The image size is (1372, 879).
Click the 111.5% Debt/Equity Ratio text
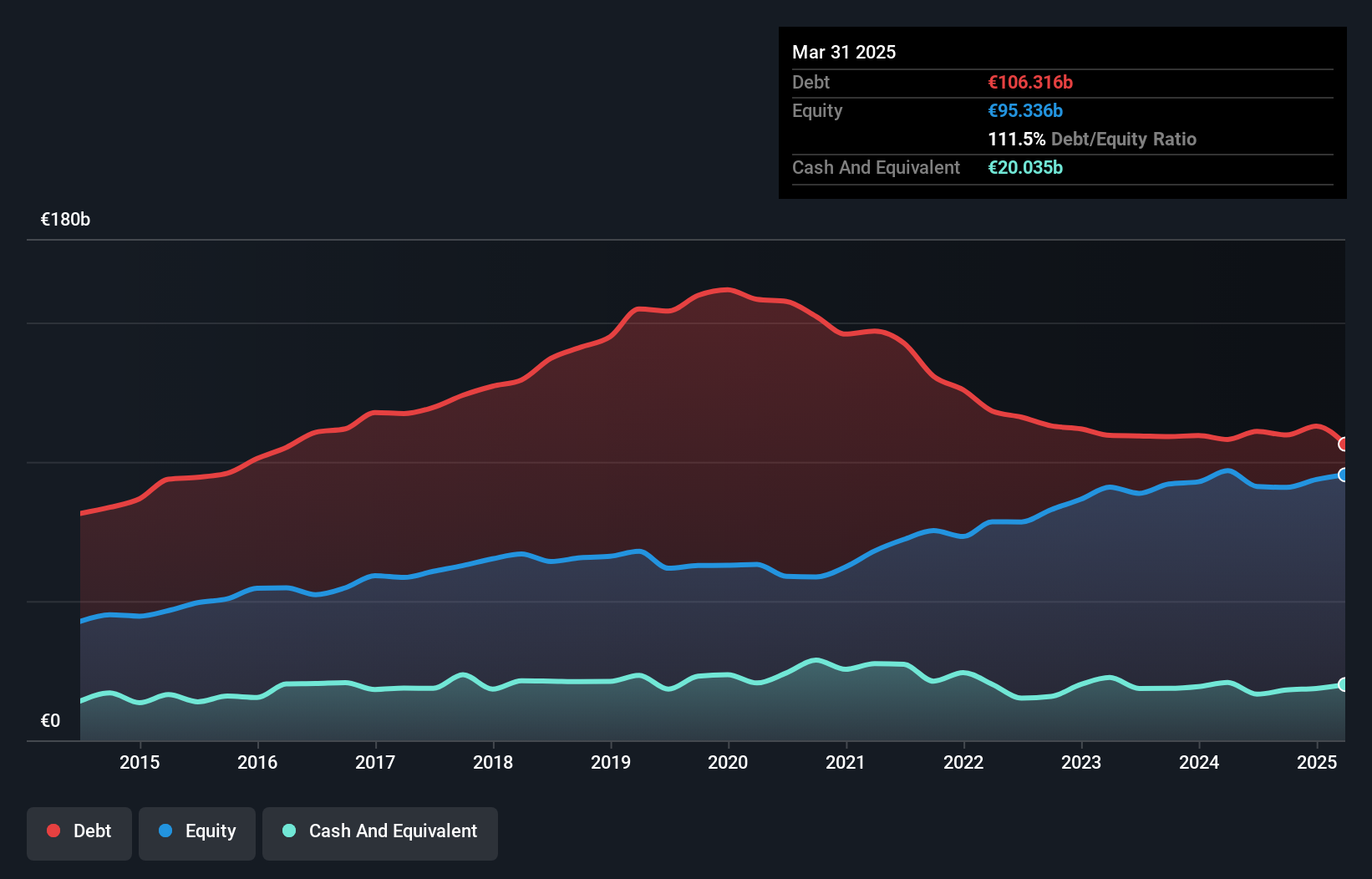point(1092,139)
